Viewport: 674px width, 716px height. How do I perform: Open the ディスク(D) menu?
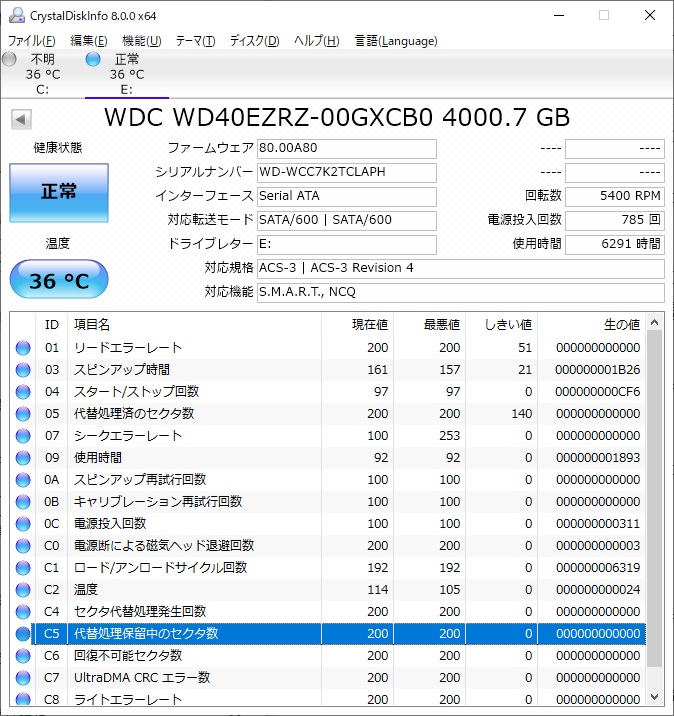254,41
